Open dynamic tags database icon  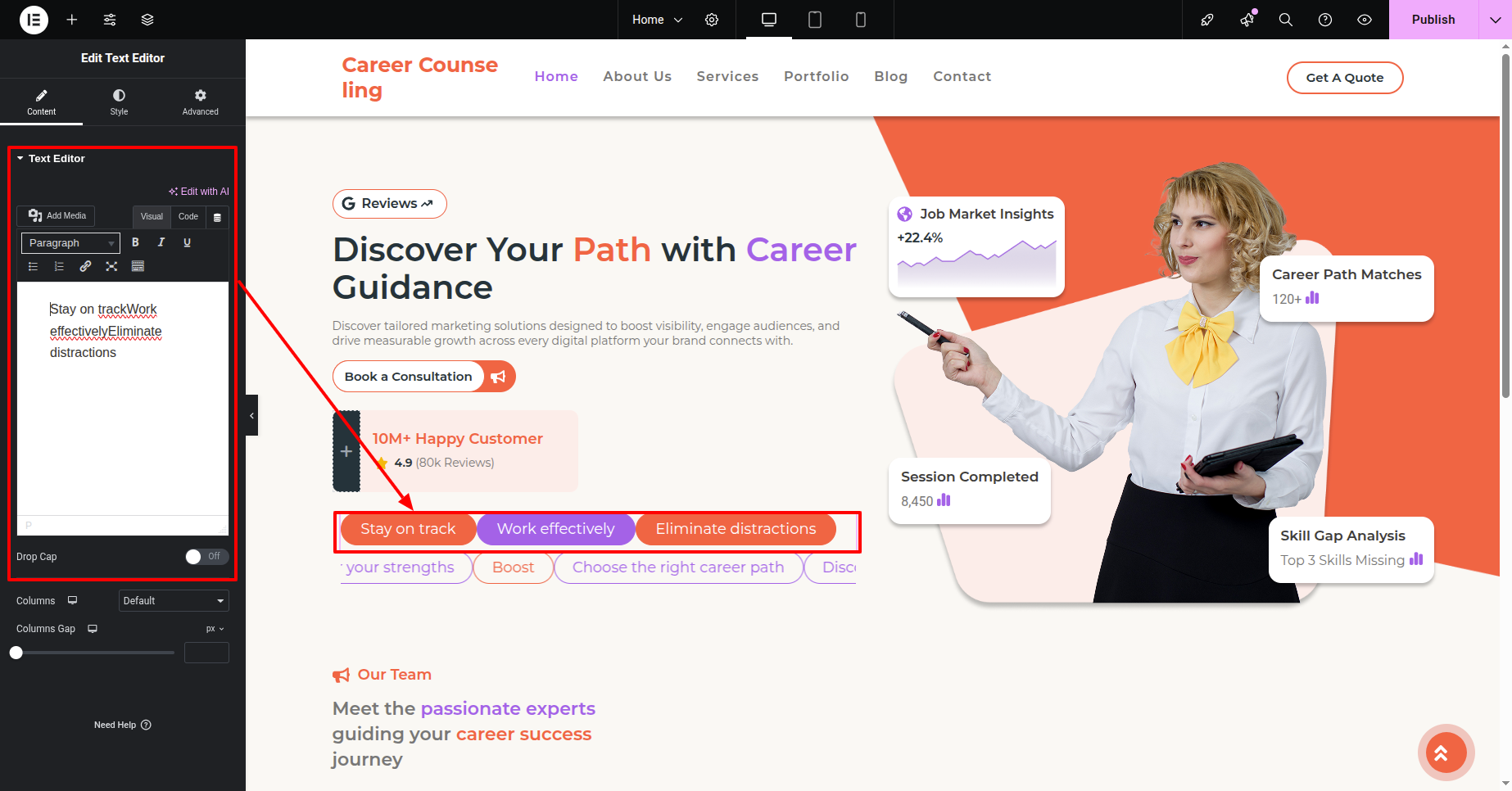coord(217,217)
